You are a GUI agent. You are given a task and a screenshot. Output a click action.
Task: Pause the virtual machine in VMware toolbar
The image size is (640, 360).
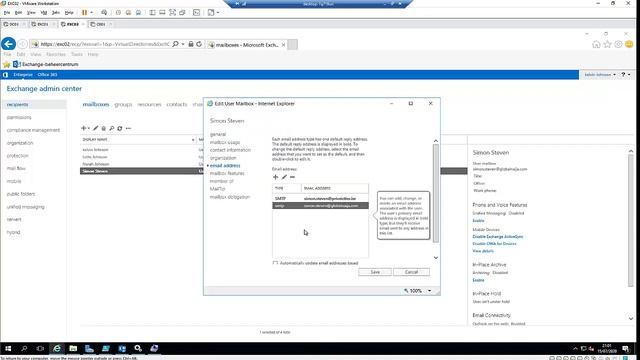click(84, 13)
